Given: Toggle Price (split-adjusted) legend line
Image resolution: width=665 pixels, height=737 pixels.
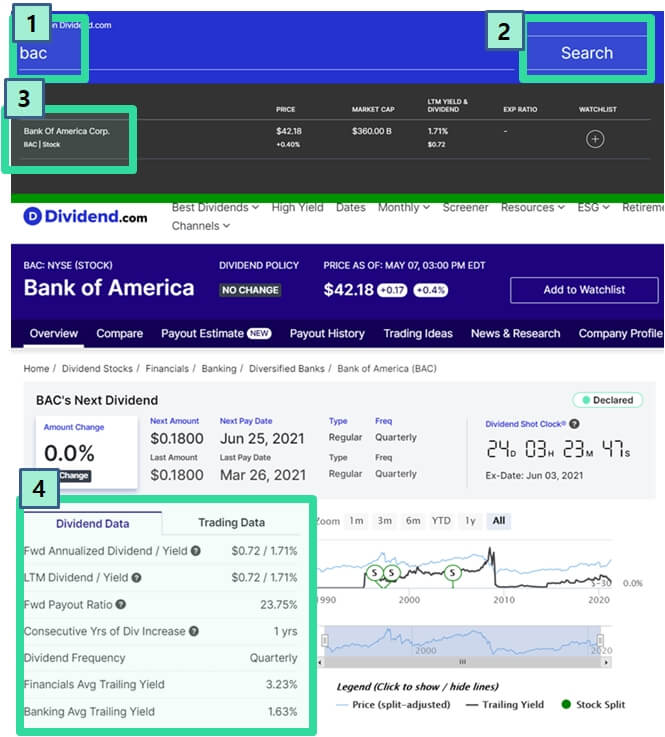Looking at the screenshot, I should coord(393,705).
